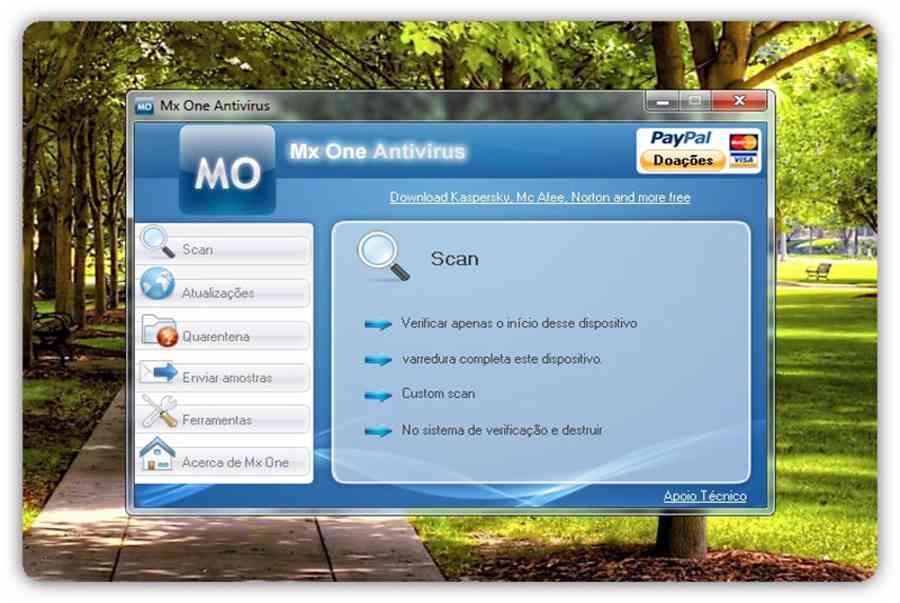
Task: Click the Mx One Antivirus header title text
Action: [377, 151]
